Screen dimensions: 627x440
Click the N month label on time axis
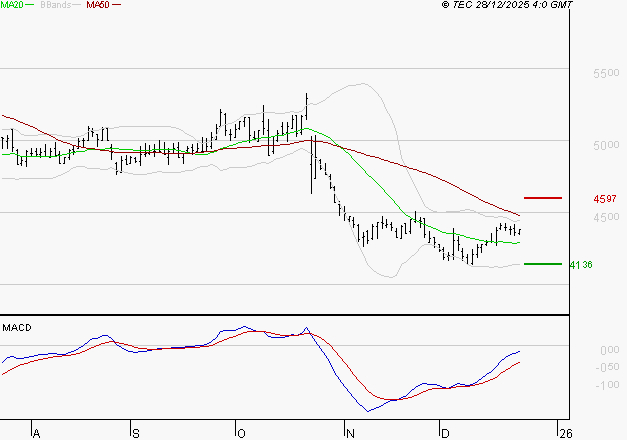point(350,434)
